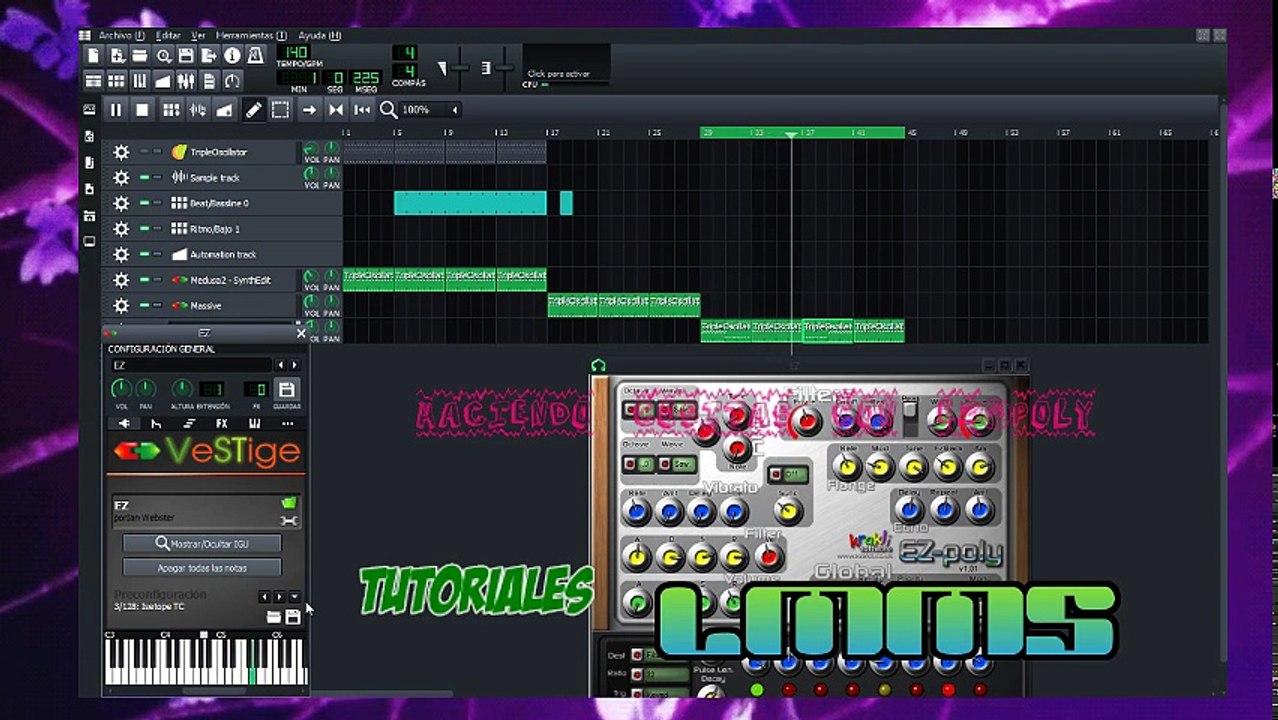Adjust the master volume slider
Screen dimensions: 1278x720
[x=459, y=68]
